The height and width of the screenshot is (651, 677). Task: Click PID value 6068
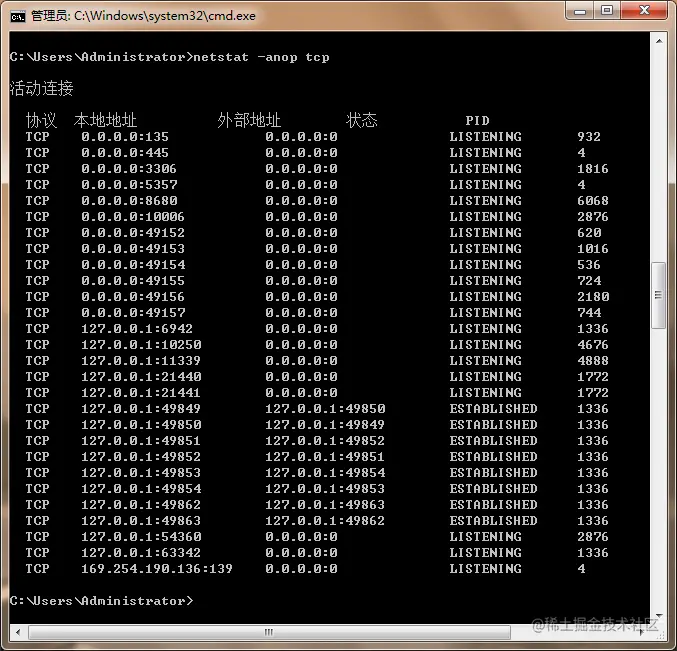593,201
